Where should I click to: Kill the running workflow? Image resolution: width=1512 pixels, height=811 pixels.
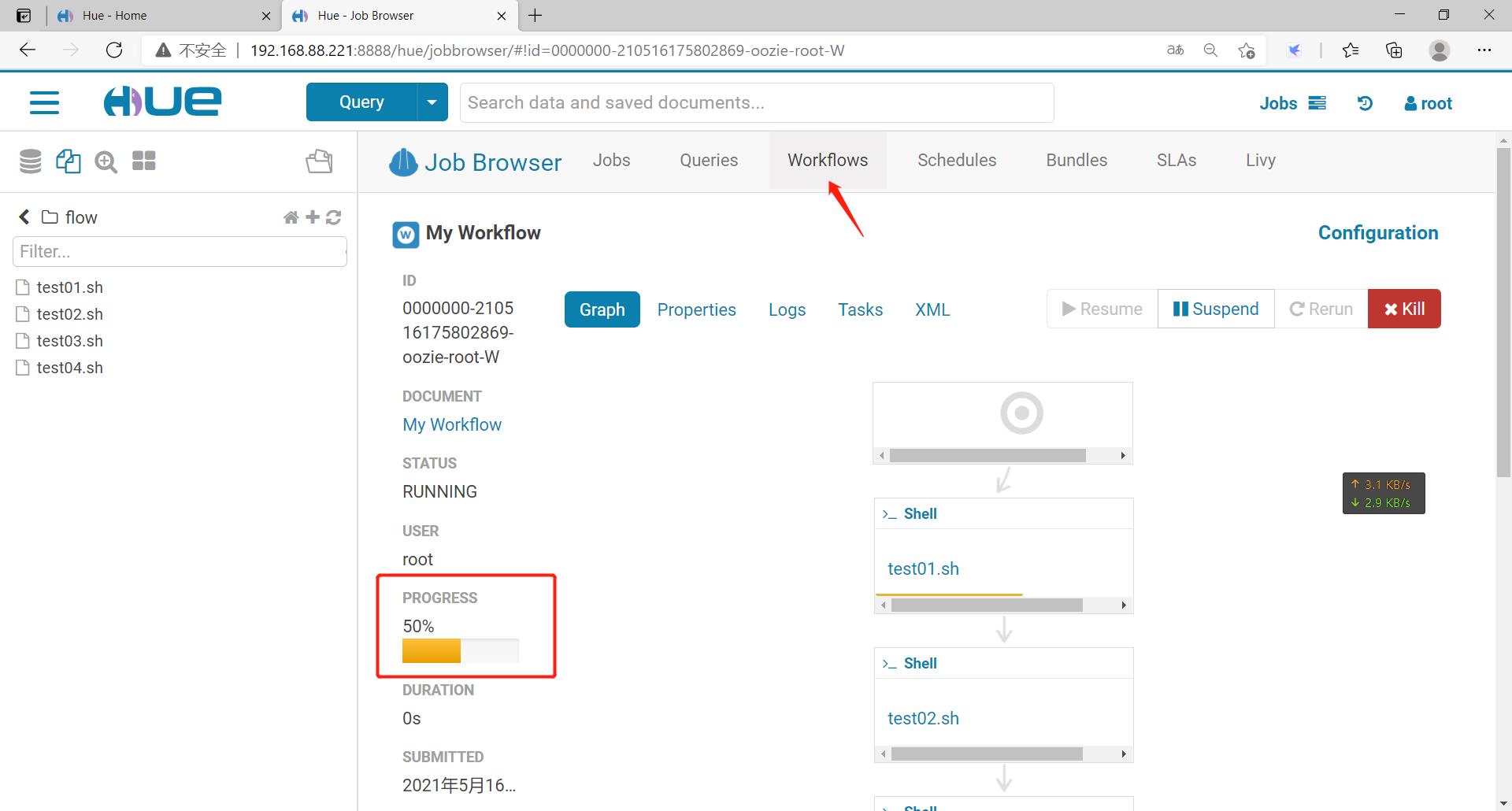[x=1404, y=309]
